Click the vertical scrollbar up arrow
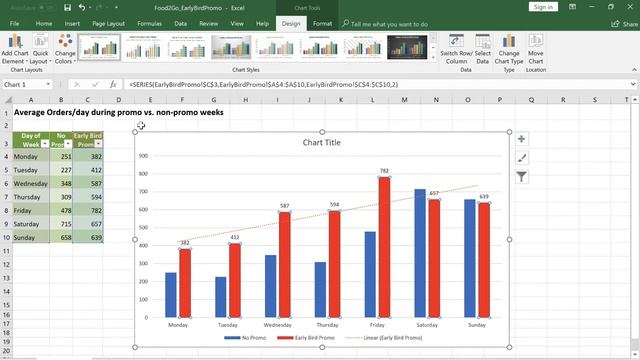 (635, 100)
